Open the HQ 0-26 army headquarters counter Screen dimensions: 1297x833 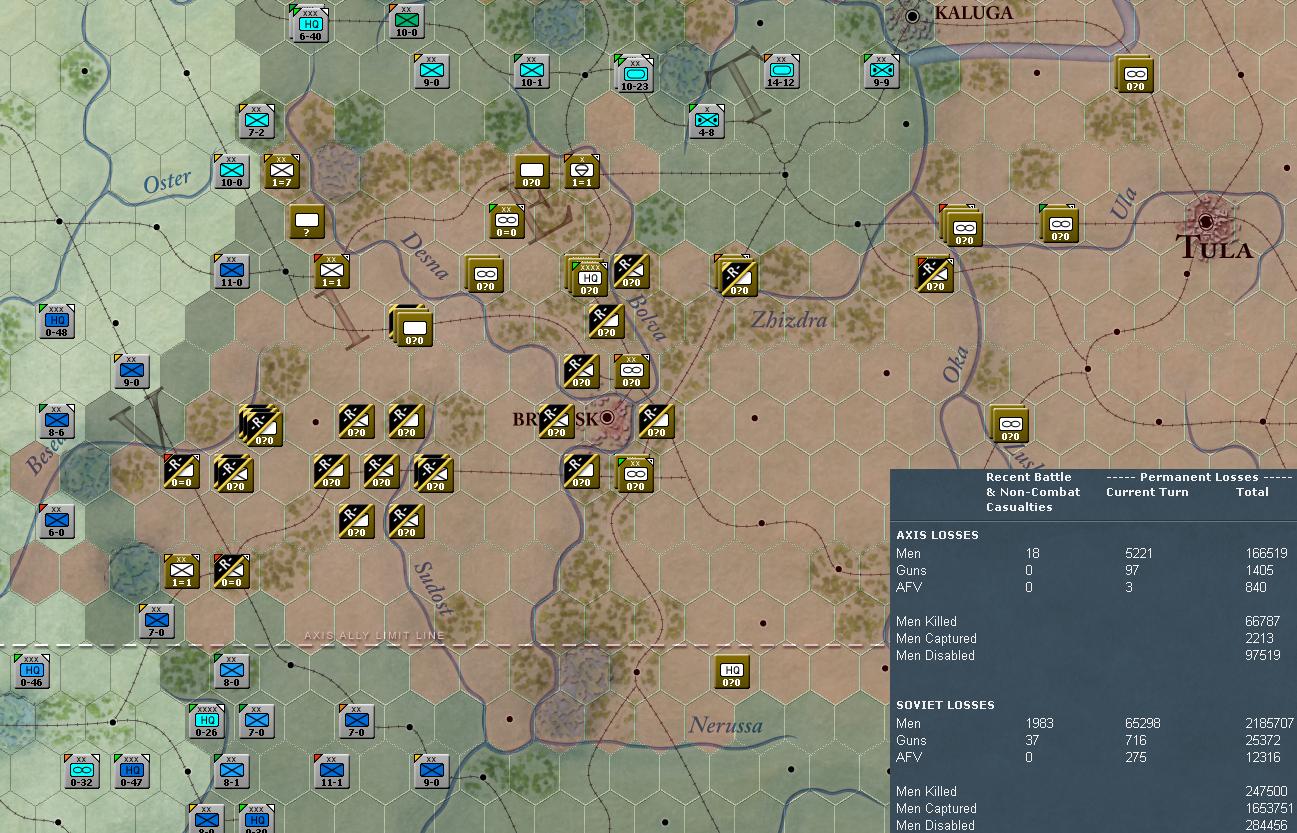(x=207, y=722)
